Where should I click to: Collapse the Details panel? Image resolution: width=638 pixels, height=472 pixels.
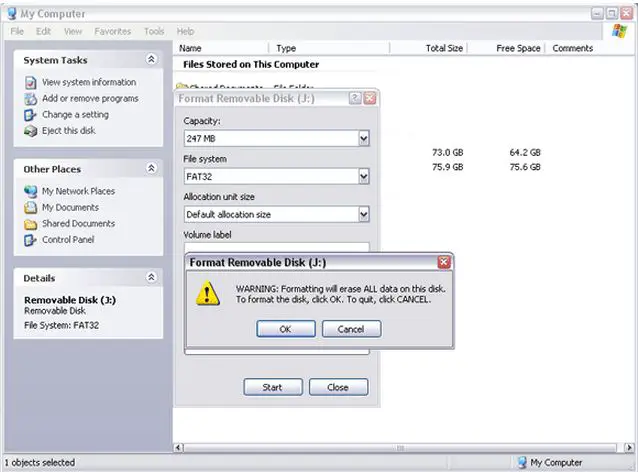(151, 278)
